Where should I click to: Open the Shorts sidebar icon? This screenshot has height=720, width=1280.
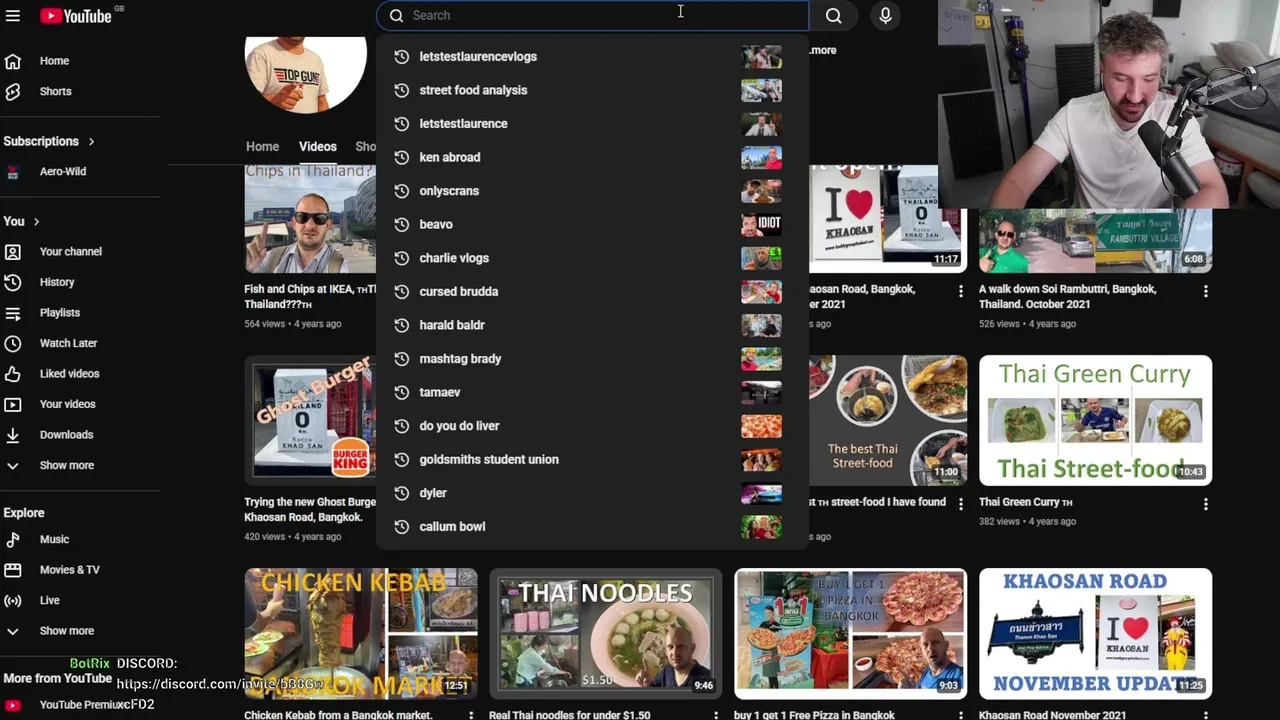point(13,91)
